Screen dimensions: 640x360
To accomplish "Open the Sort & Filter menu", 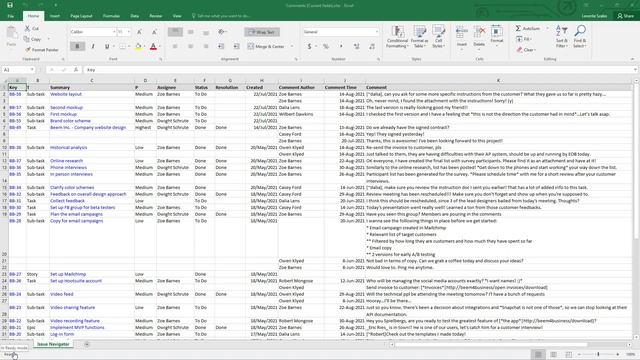I will [562, 37].
